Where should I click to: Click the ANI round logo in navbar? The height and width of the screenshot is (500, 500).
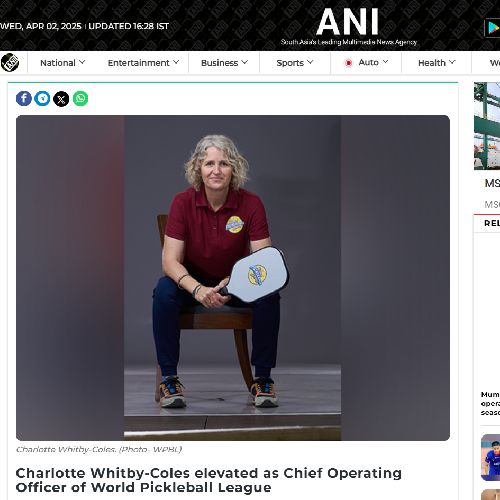10,62
